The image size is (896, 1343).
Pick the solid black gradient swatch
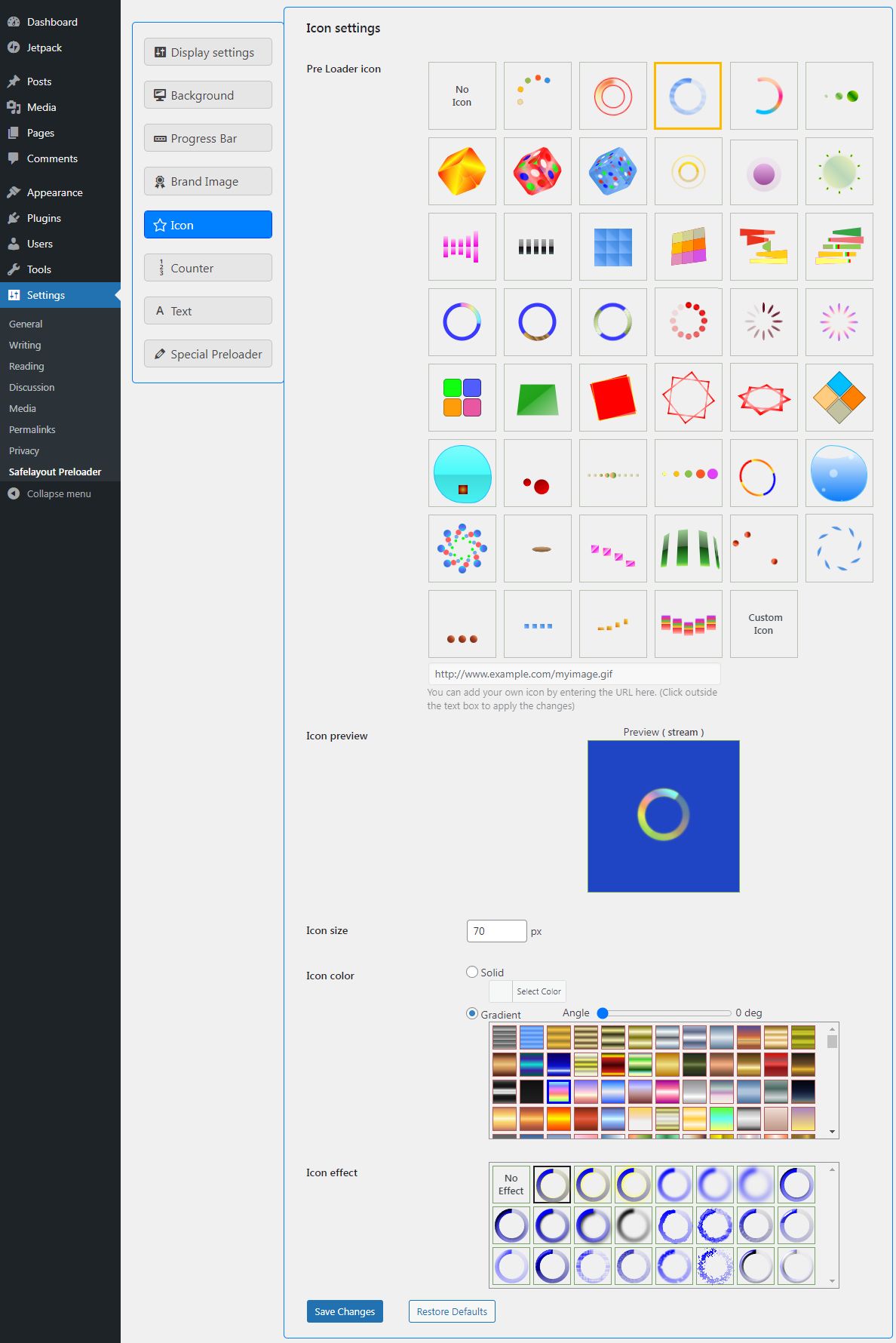tap(532, 1091)
